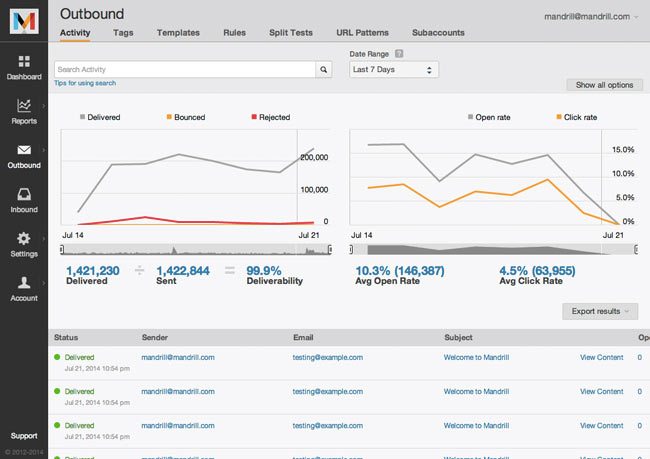
Task: Toggle the Delivered legend series
Action: click(100, 117)
